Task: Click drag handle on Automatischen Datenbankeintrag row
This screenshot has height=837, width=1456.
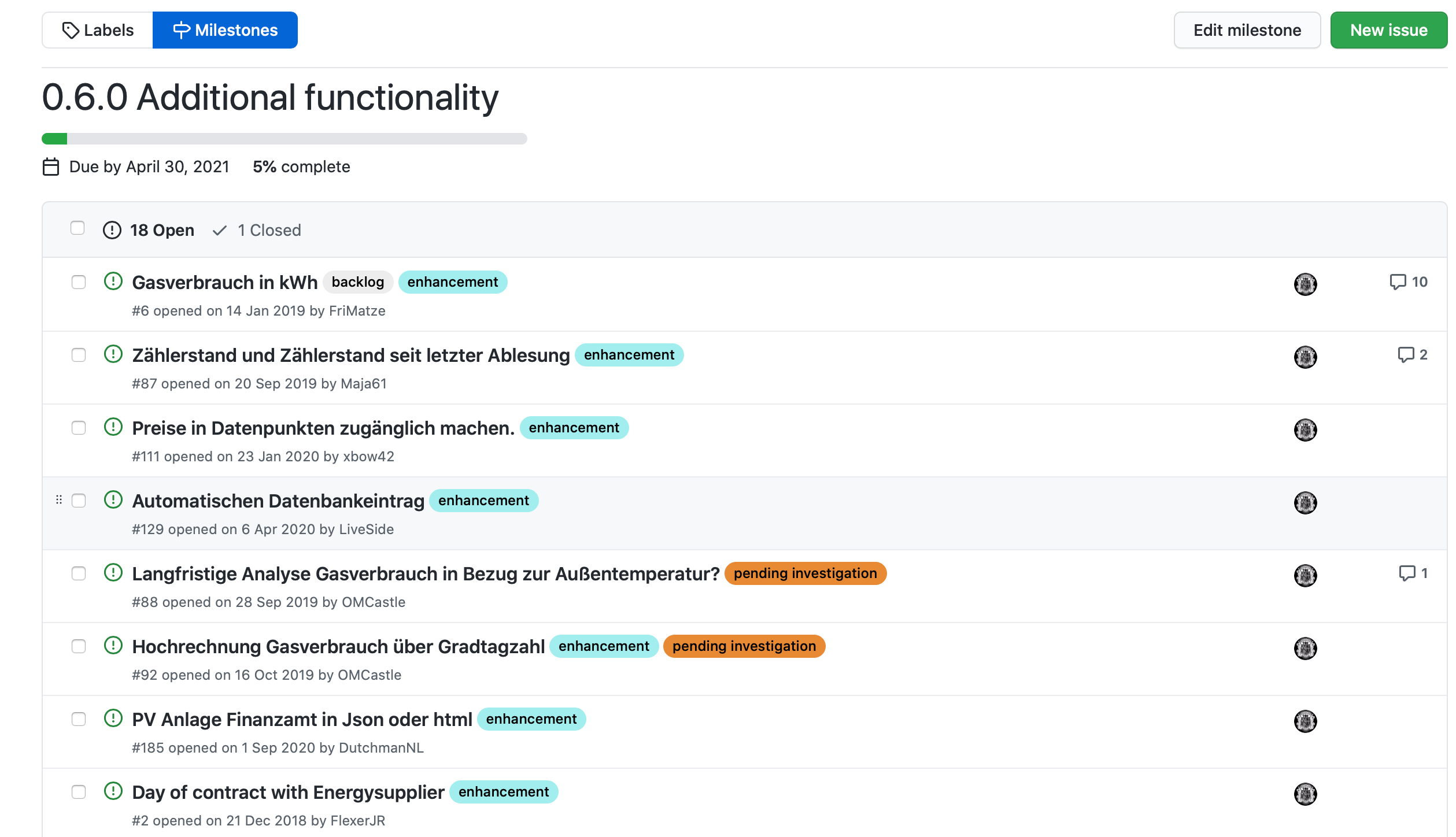Action: point(59,500)
